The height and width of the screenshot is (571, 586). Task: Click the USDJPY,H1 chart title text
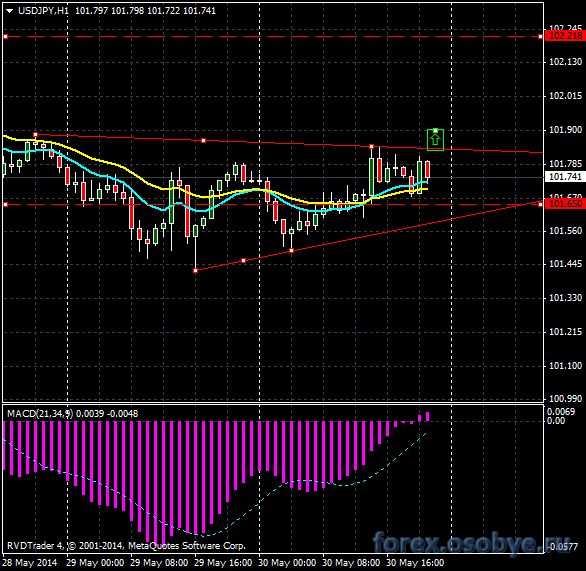coord(43,11)
